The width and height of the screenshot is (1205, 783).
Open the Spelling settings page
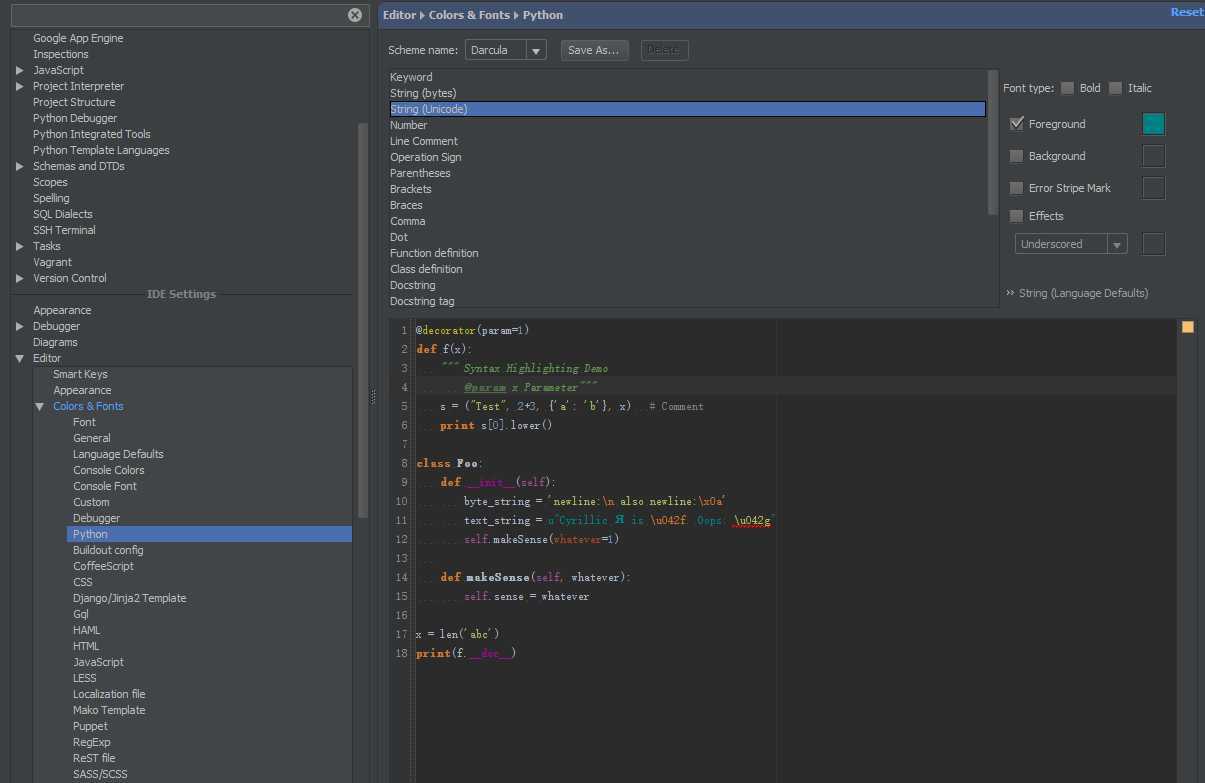53,198
